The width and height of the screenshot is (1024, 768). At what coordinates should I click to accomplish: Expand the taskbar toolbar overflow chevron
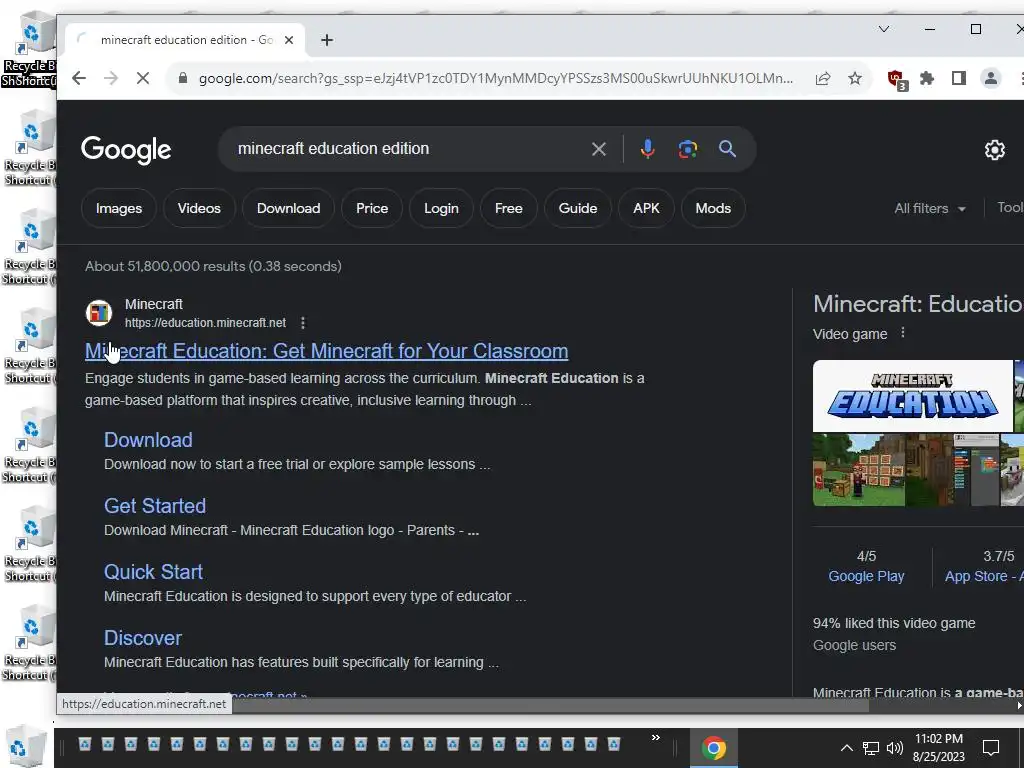(x=656, y=738)
